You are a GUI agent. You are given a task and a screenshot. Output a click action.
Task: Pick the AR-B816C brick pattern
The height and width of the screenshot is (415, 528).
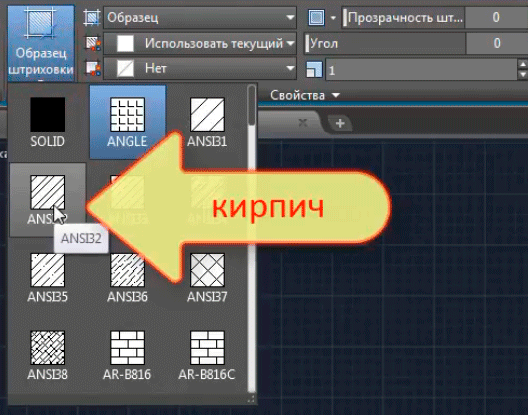click(207, 355)
